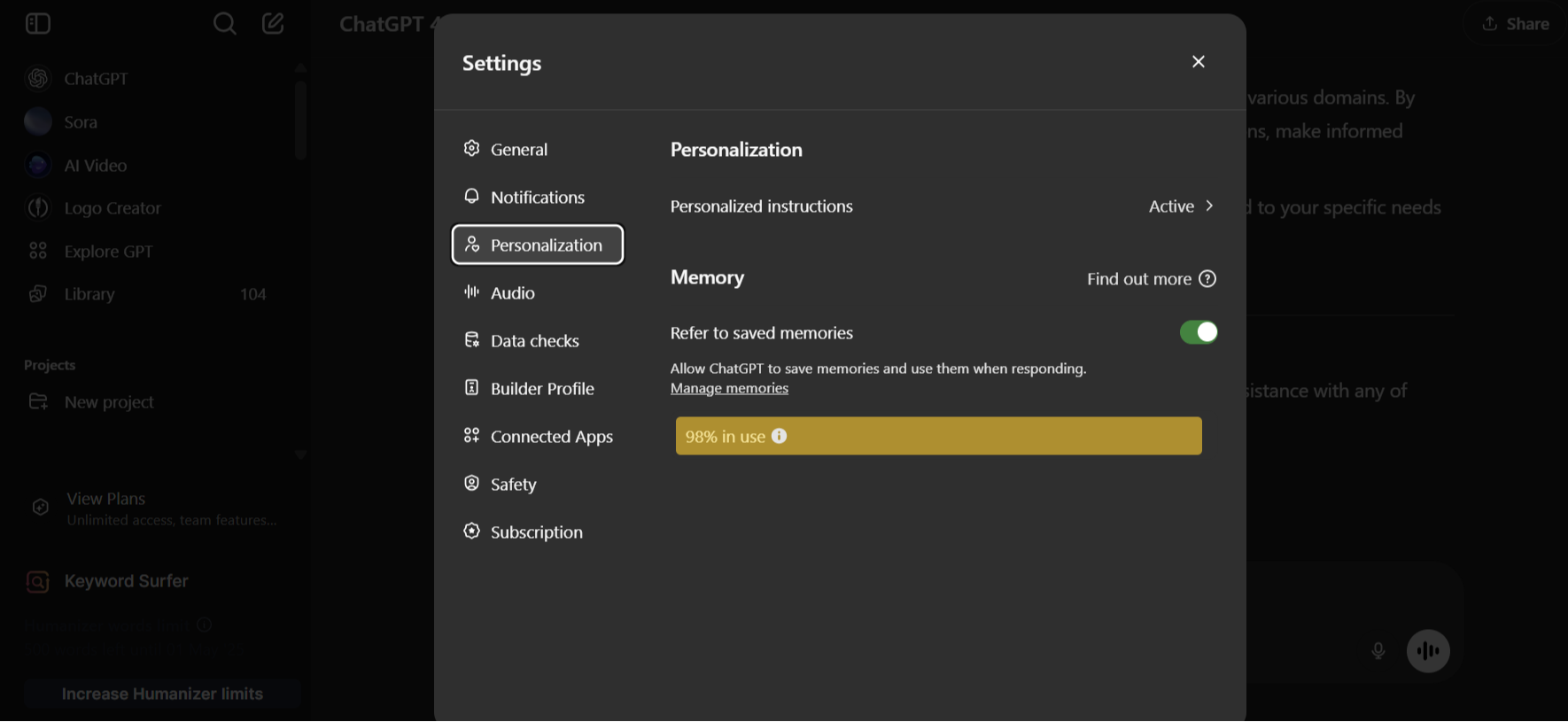
Task: Open Sora from its sidebar avatar
Action: pos(38,121)
